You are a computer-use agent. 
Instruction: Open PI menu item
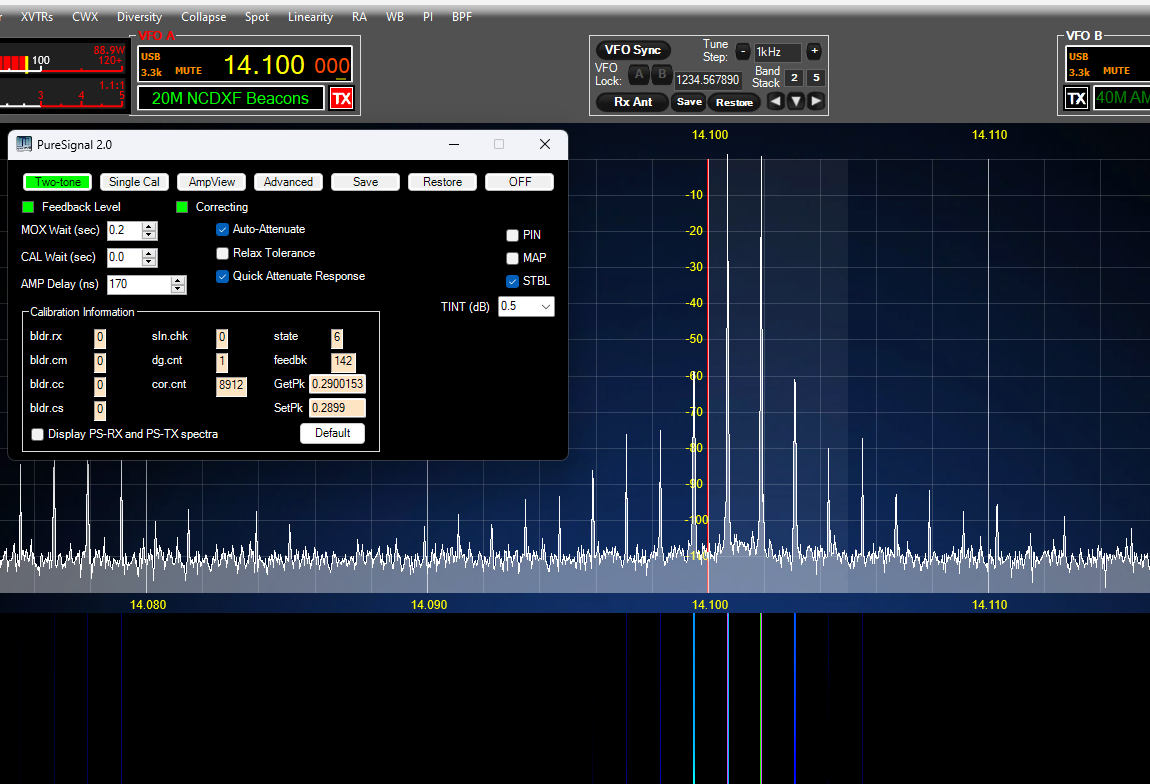pos(428,17)
